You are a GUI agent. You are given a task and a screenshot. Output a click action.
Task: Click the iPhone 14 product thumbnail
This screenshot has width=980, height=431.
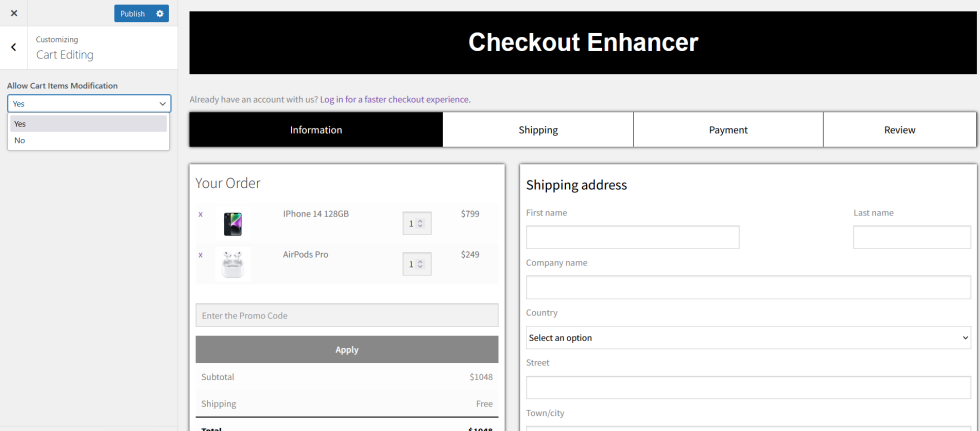click(233, 223)
